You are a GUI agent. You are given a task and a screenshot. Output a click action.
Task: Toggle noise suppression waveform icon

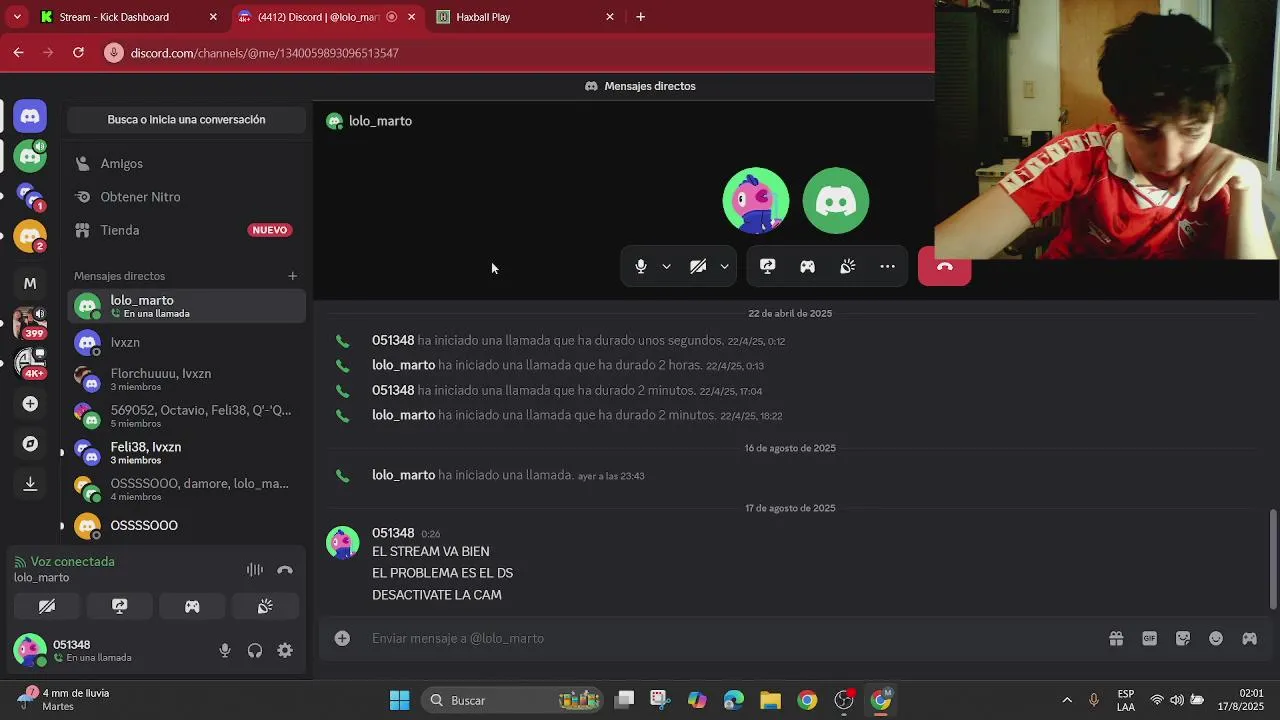(255, 570)
